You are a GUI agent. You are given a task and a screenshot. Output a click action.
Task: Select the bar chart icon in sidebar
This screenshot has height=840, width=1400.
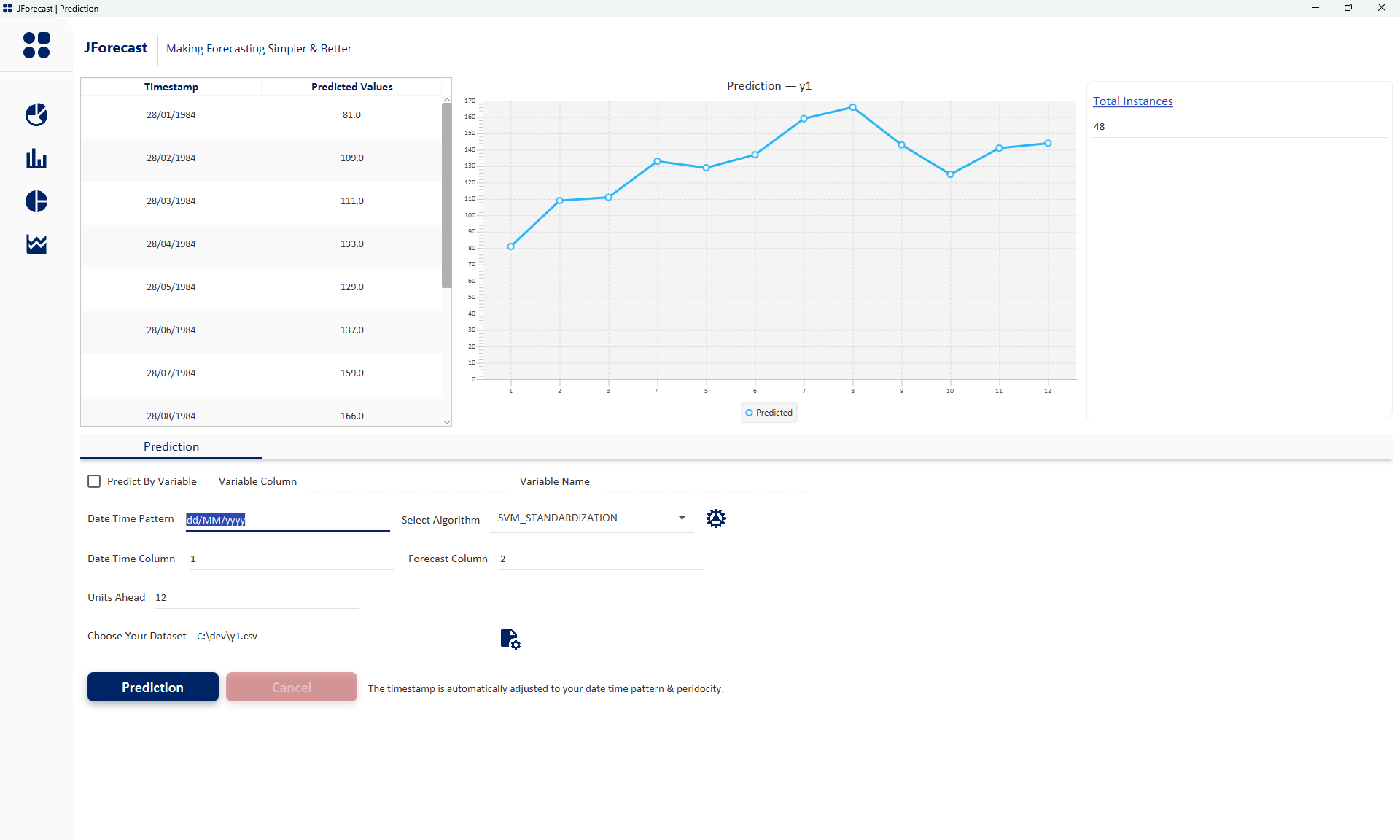pos(36,158)
